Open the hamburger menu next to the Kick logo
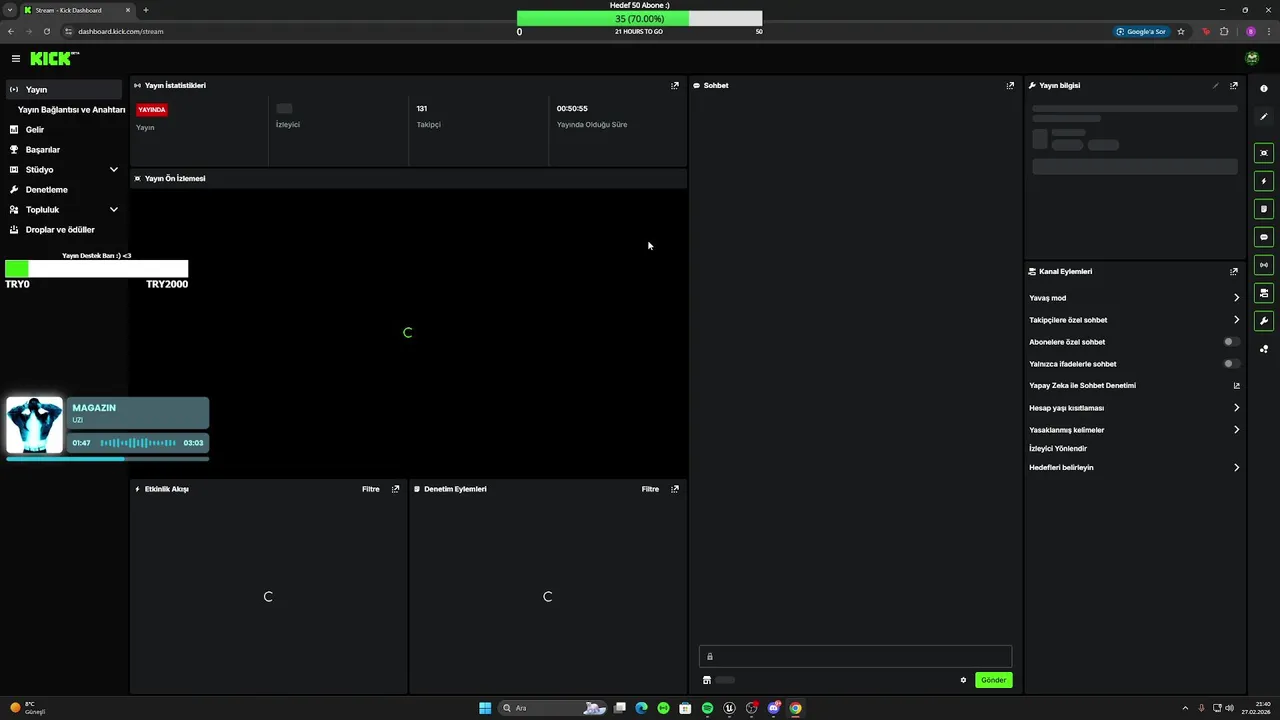 pyautogui.click(x=16, y=59)
